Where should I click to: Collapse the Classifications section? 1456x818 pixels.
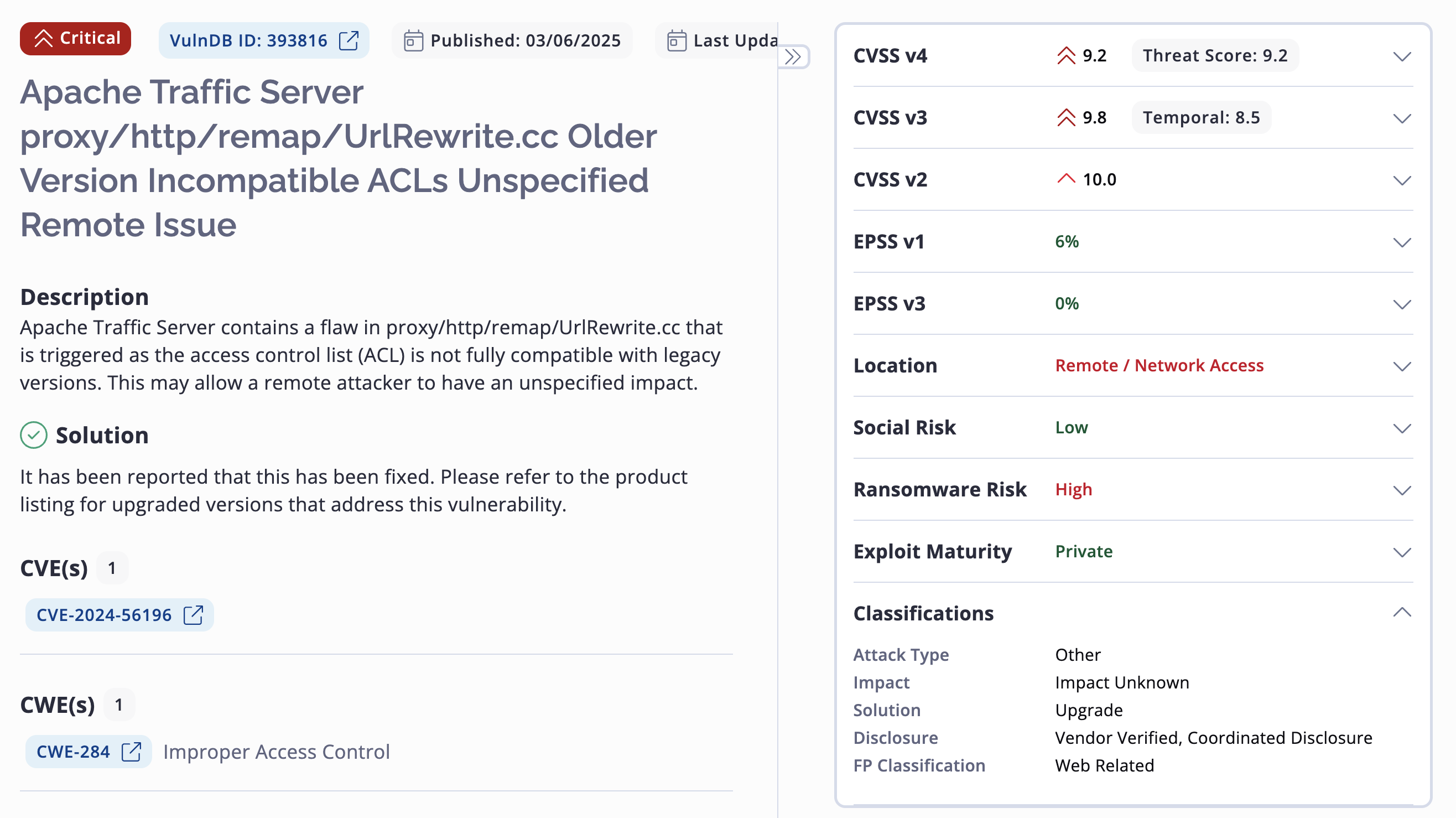[1402, 613]
